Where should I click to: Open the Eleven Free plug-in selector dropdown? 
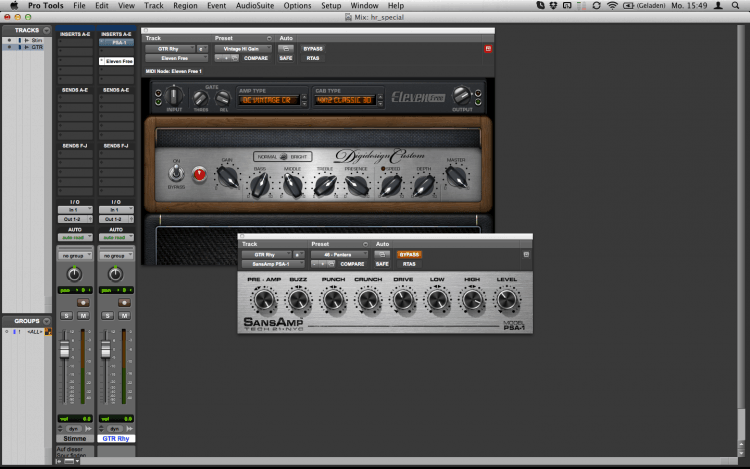point(176,58)
